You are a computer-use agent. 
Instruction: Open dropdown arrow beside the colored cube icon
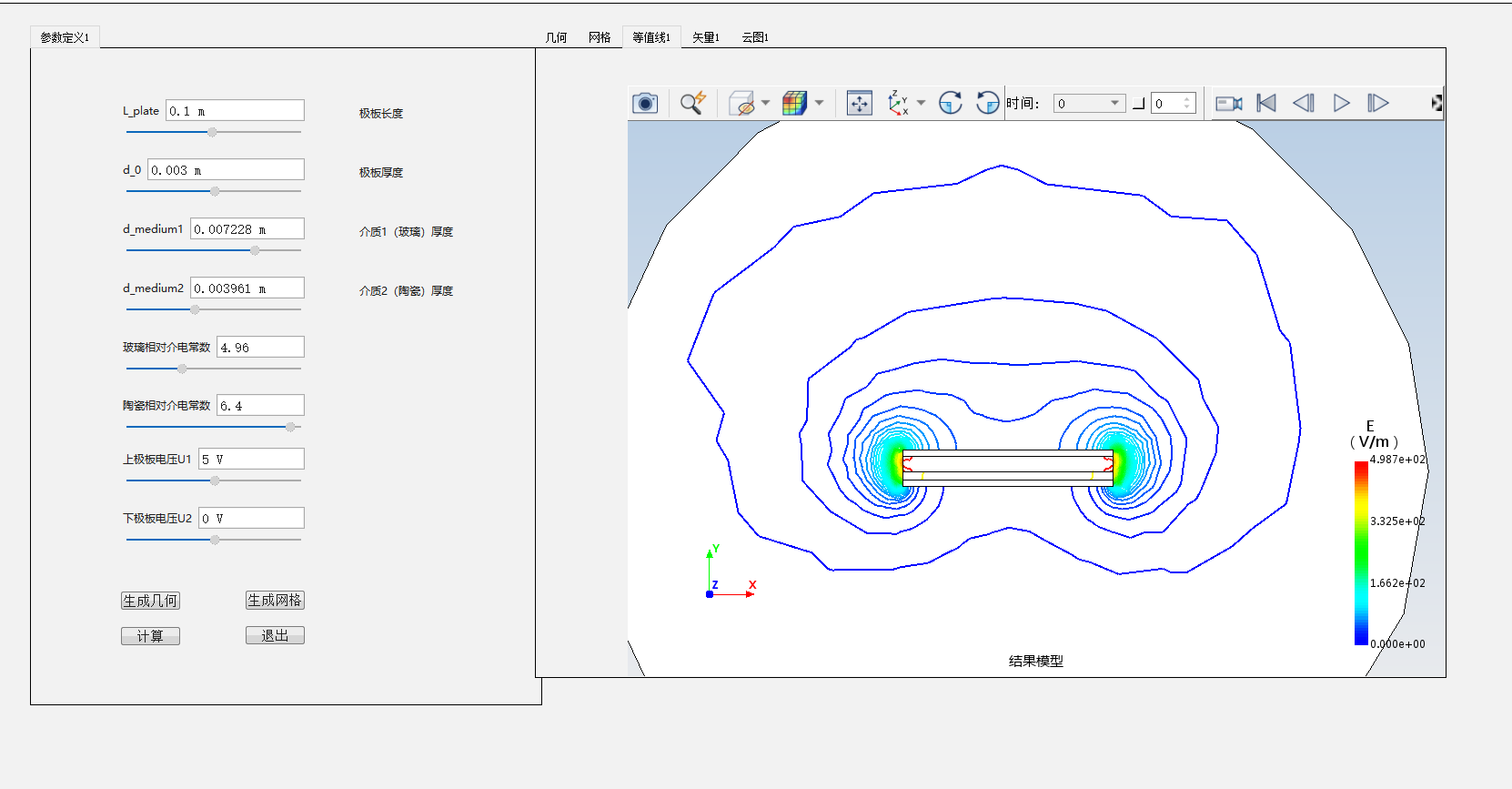(819, 103)
